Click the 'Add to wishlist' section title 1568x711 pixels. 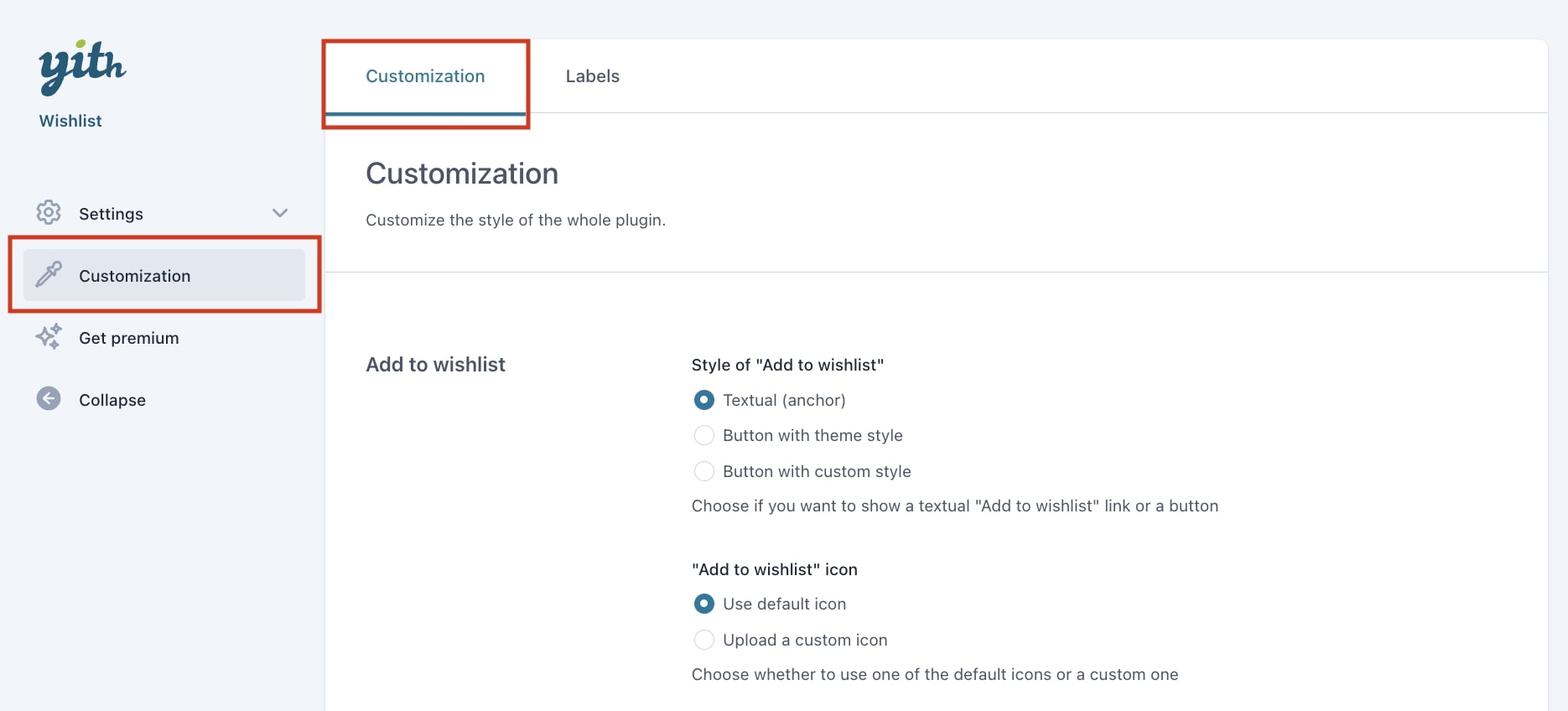(x=435, y=365)
